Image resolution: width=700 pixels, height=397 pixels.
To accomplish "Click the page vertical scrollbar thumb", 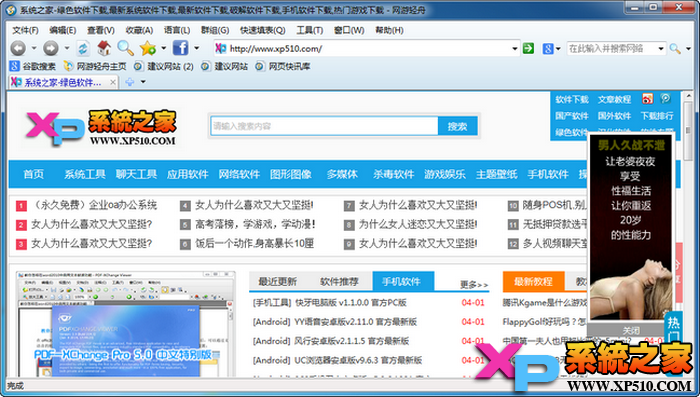I will 688,130.
